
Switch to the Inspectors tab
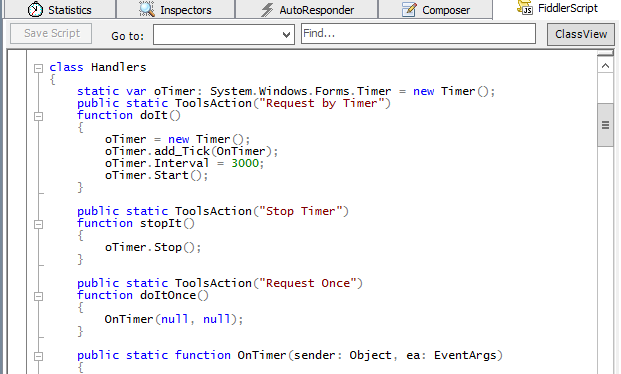coord(175,9)
